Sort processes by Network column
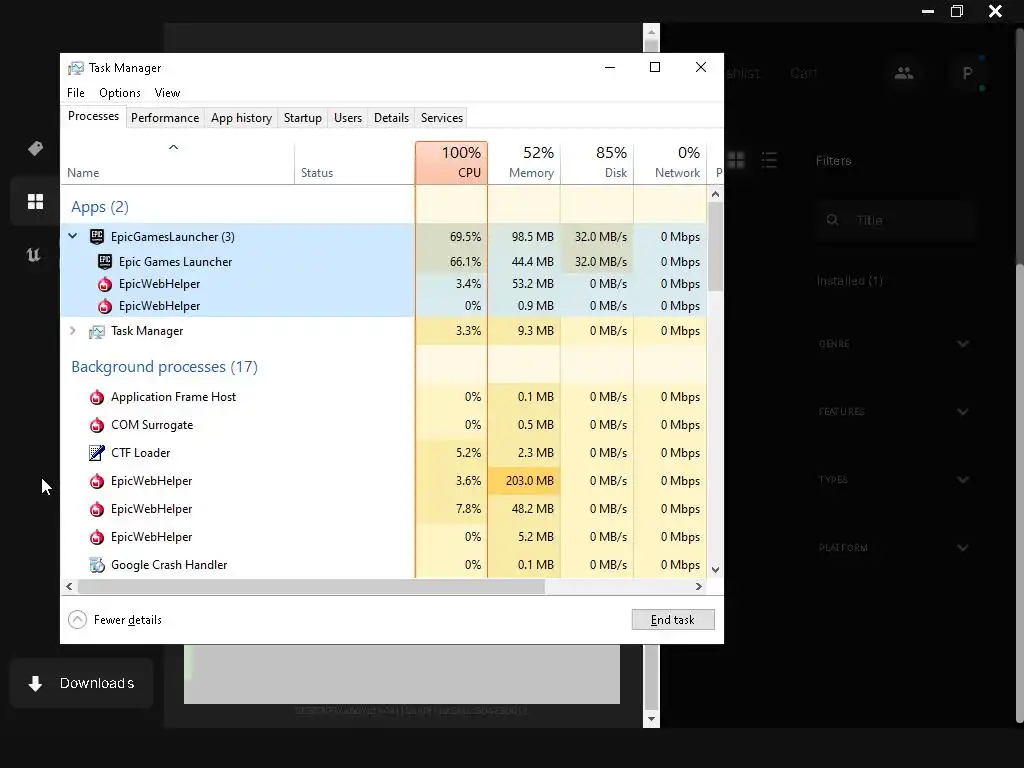Viewport: 1024px width, 768px height. (x=670, y=163)
